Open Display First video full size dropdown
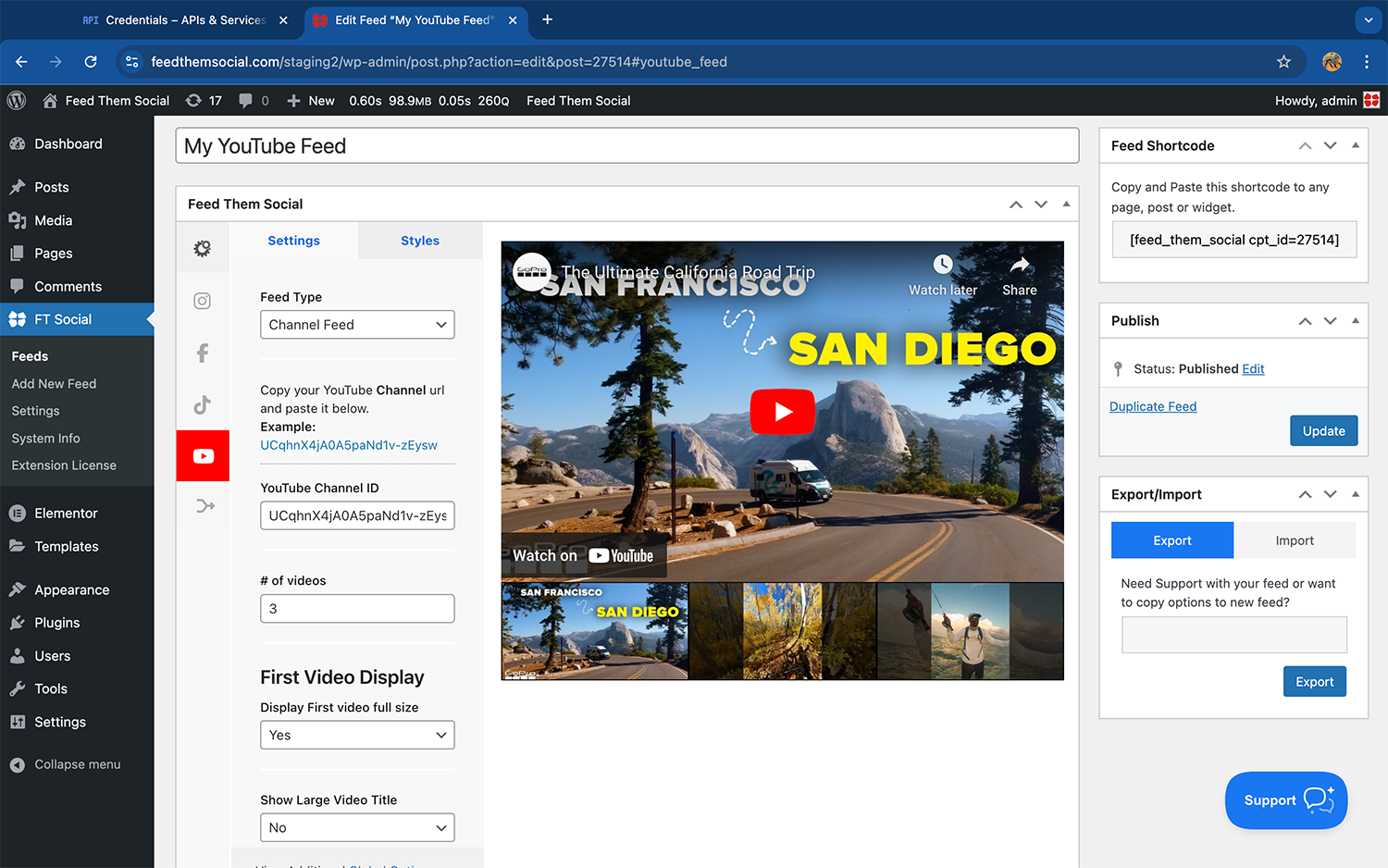 point(357,735)
